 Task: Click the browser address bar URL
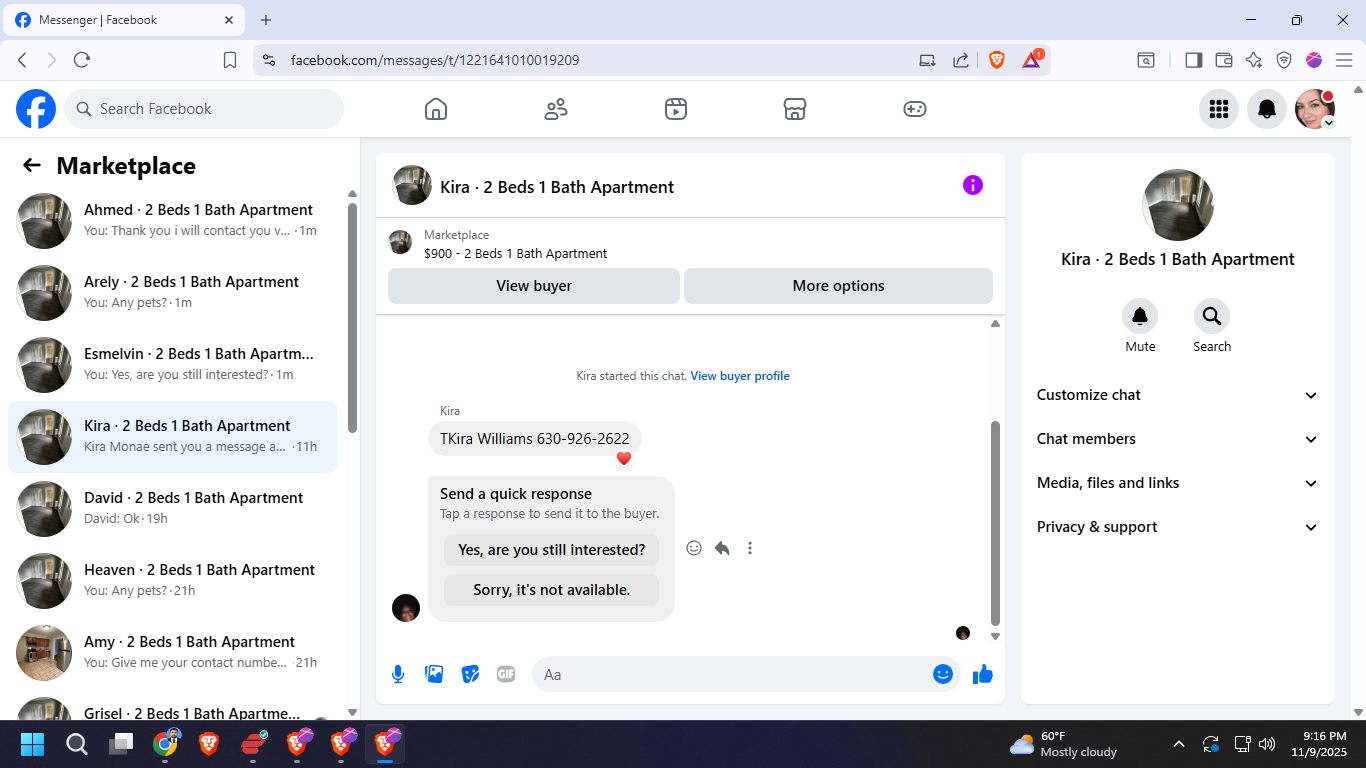435,60
